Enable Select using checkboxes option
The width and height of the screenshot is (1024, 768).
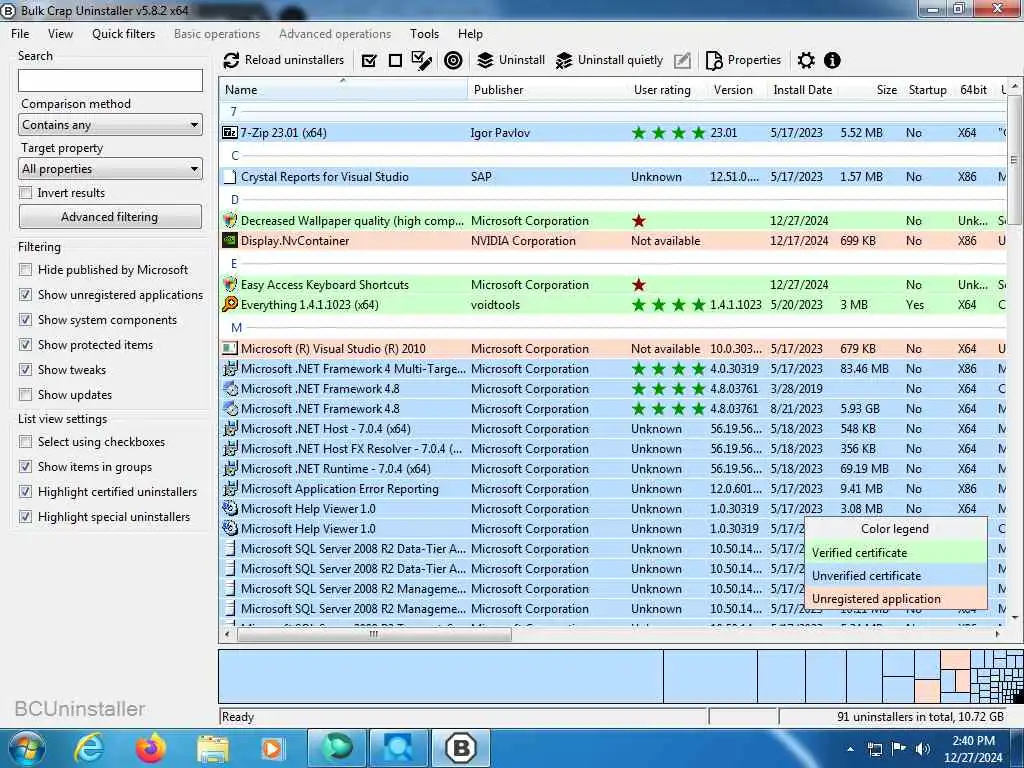(x=25, y=442)
